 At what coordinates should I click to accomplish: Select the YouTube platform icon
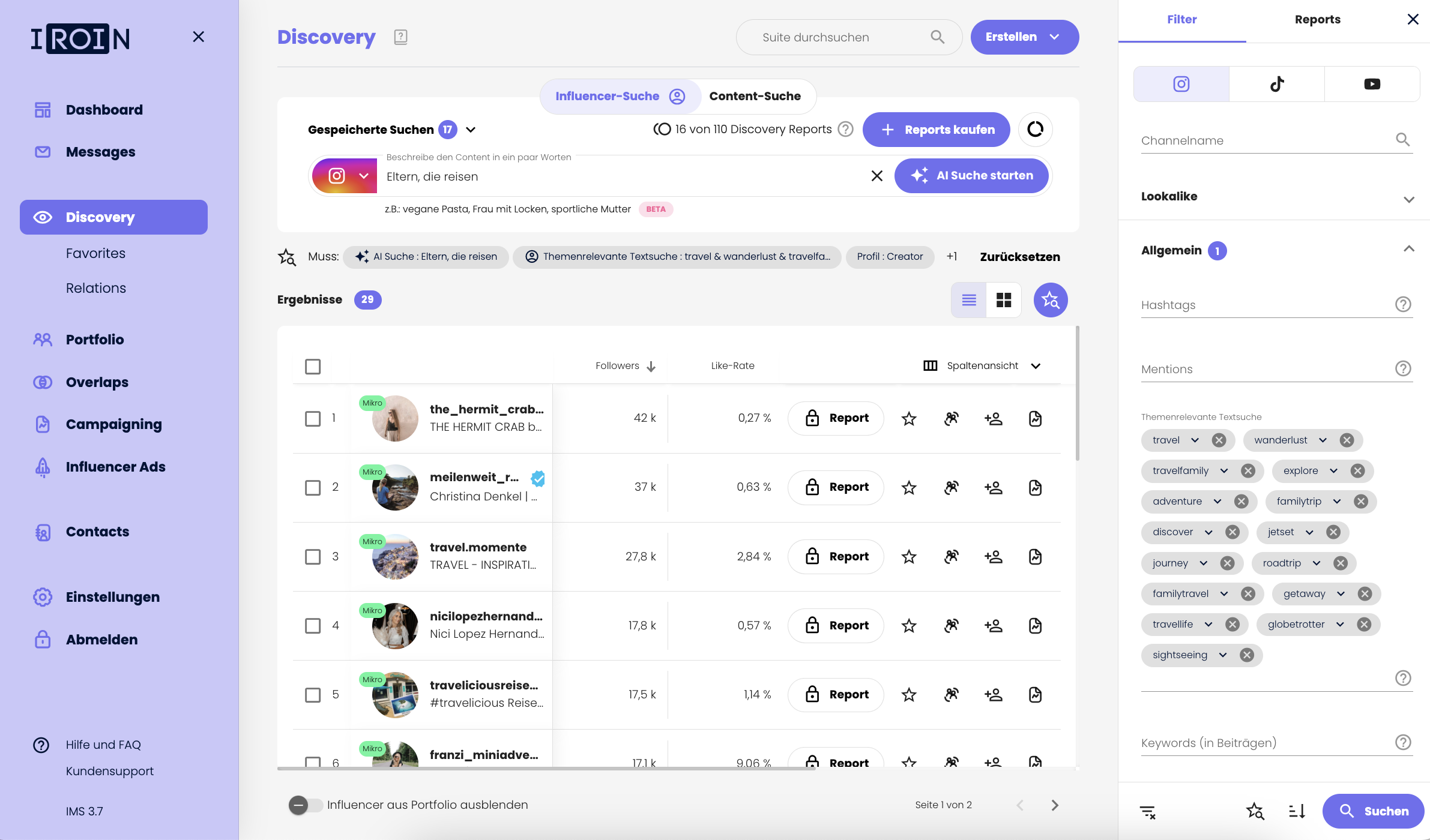pyautogui.click(x=1371, y=83)
